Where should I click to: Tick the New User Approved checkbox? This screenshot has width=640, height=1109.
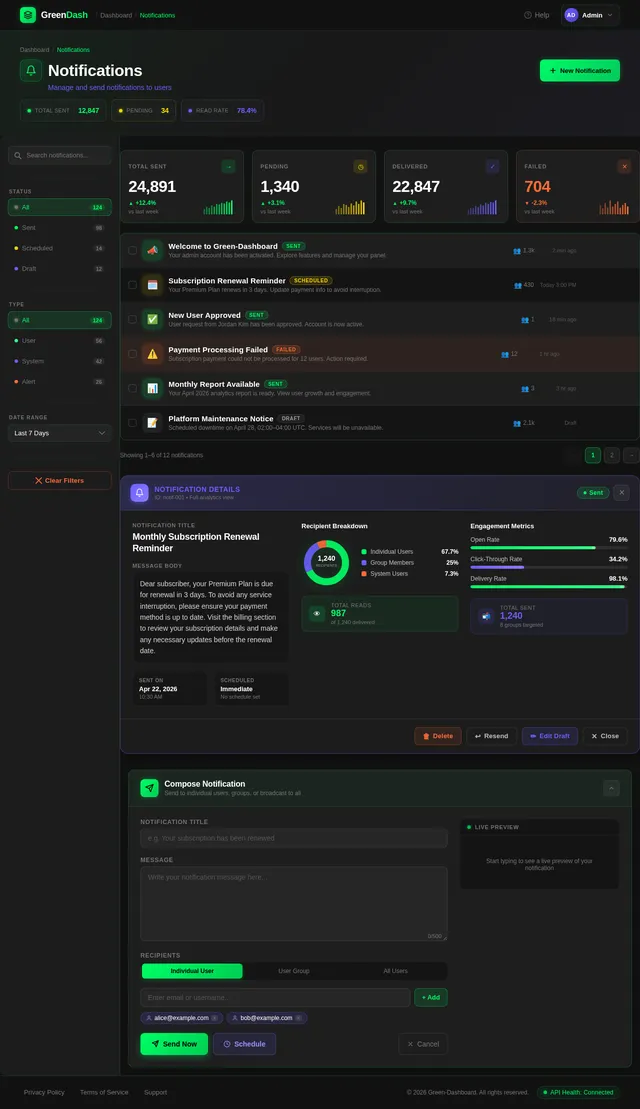[132, 320]
